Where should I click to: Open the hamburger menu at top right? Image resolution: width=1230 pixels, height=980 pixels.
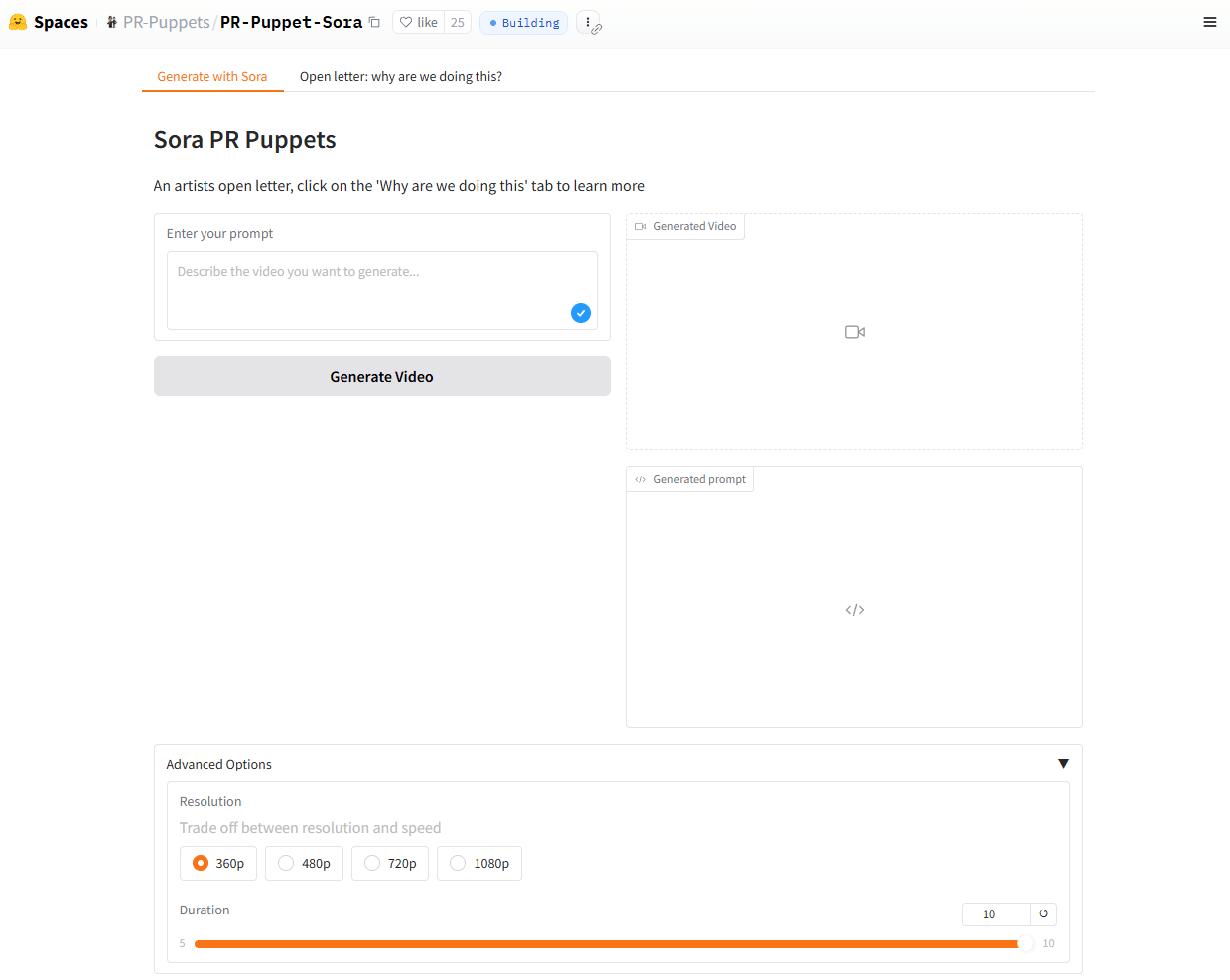1209,21
